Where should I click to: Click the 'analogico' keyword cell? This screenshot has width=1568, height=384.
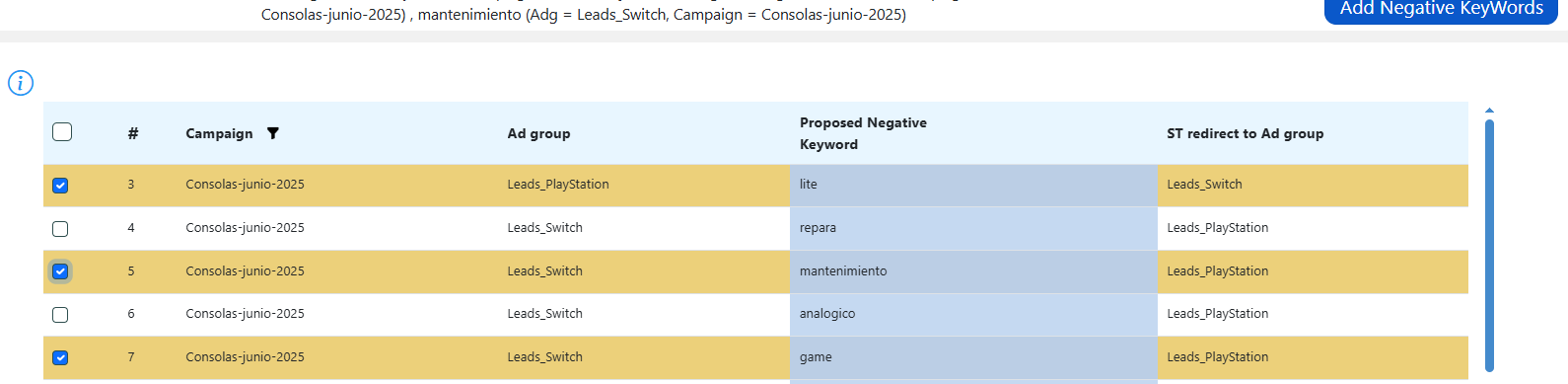point(973,314)
